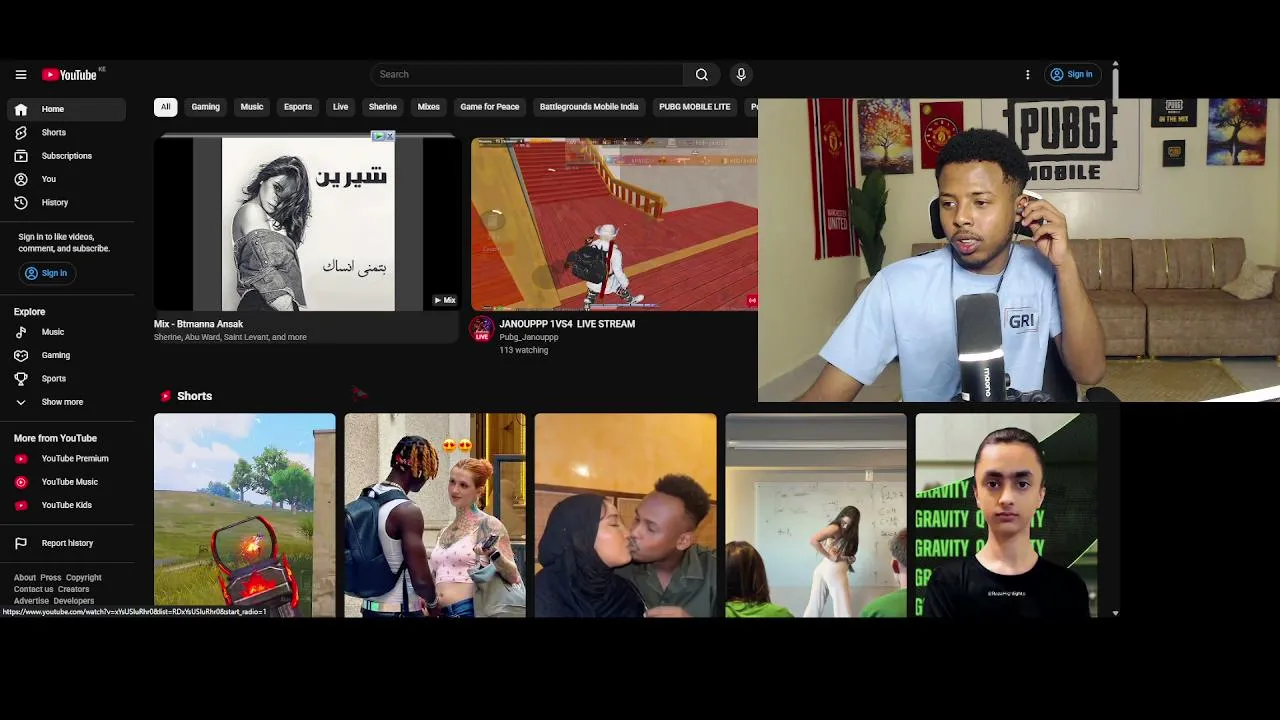
Task: Open the Short showing a couple kissing
Action: click(626, 515)
